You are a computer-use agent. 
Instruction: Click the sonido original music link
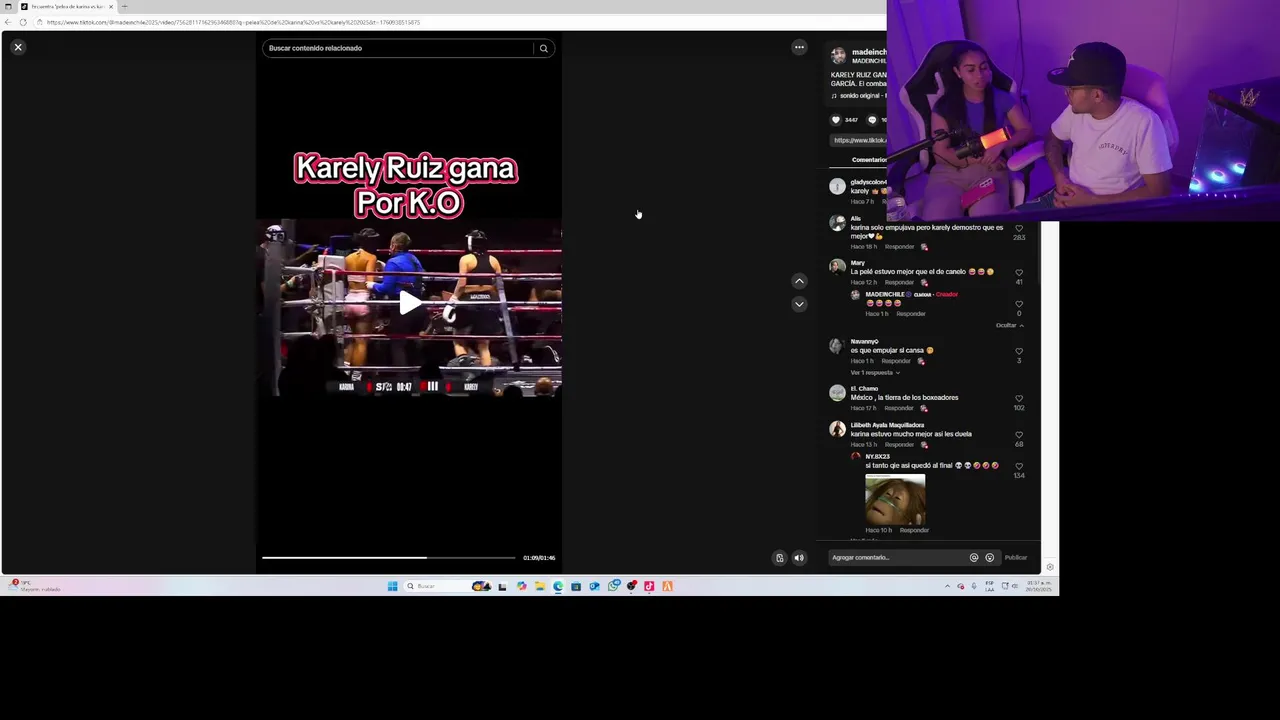coord(859,96)
